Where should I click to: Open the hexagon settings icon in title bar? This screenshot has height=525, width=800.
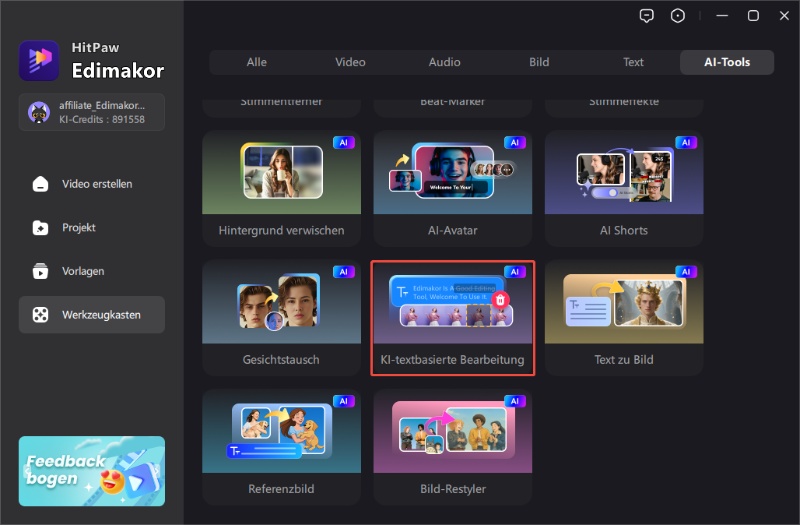678,16
